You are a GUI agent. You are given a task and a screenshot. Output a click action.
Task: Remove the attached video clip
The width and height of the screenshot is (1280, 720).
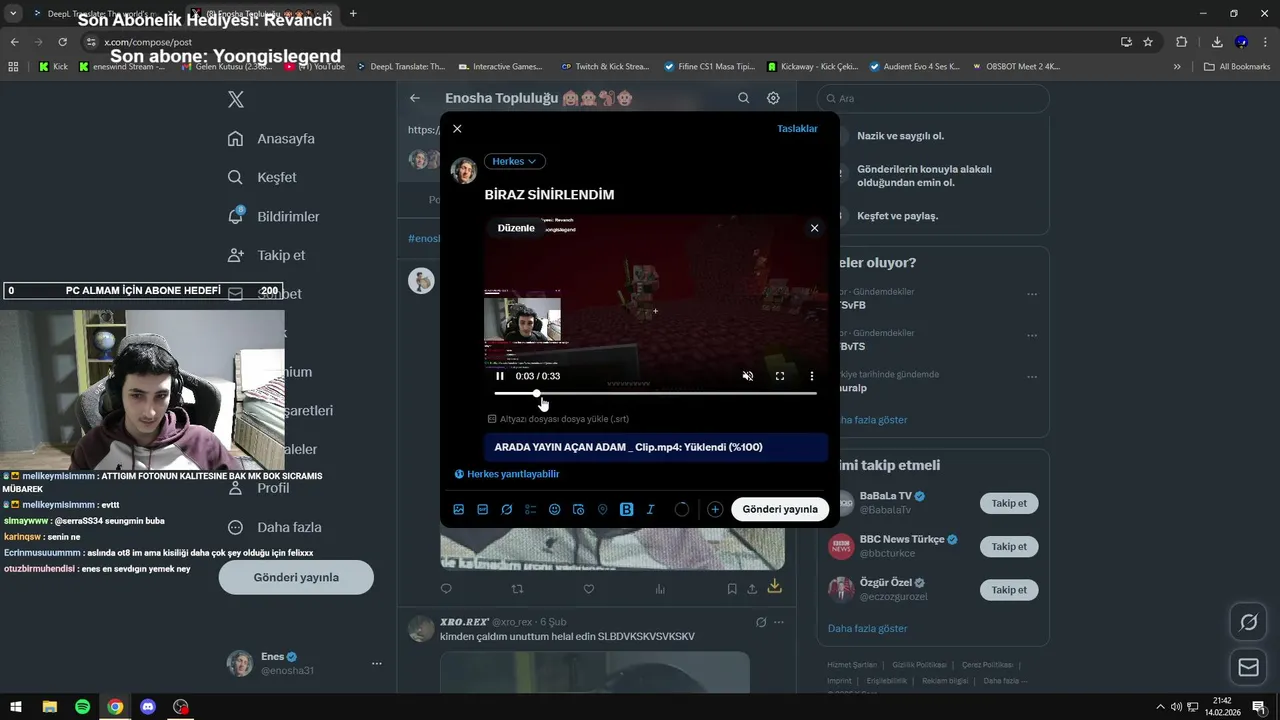tap(814, 228)
